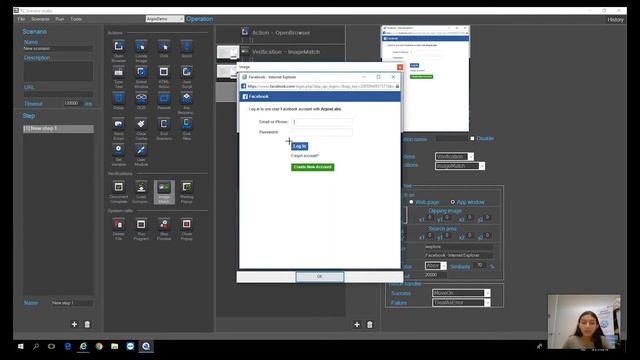
Task: Select the Verification - ImageMatch operation row
Action: tap(281, 53)
